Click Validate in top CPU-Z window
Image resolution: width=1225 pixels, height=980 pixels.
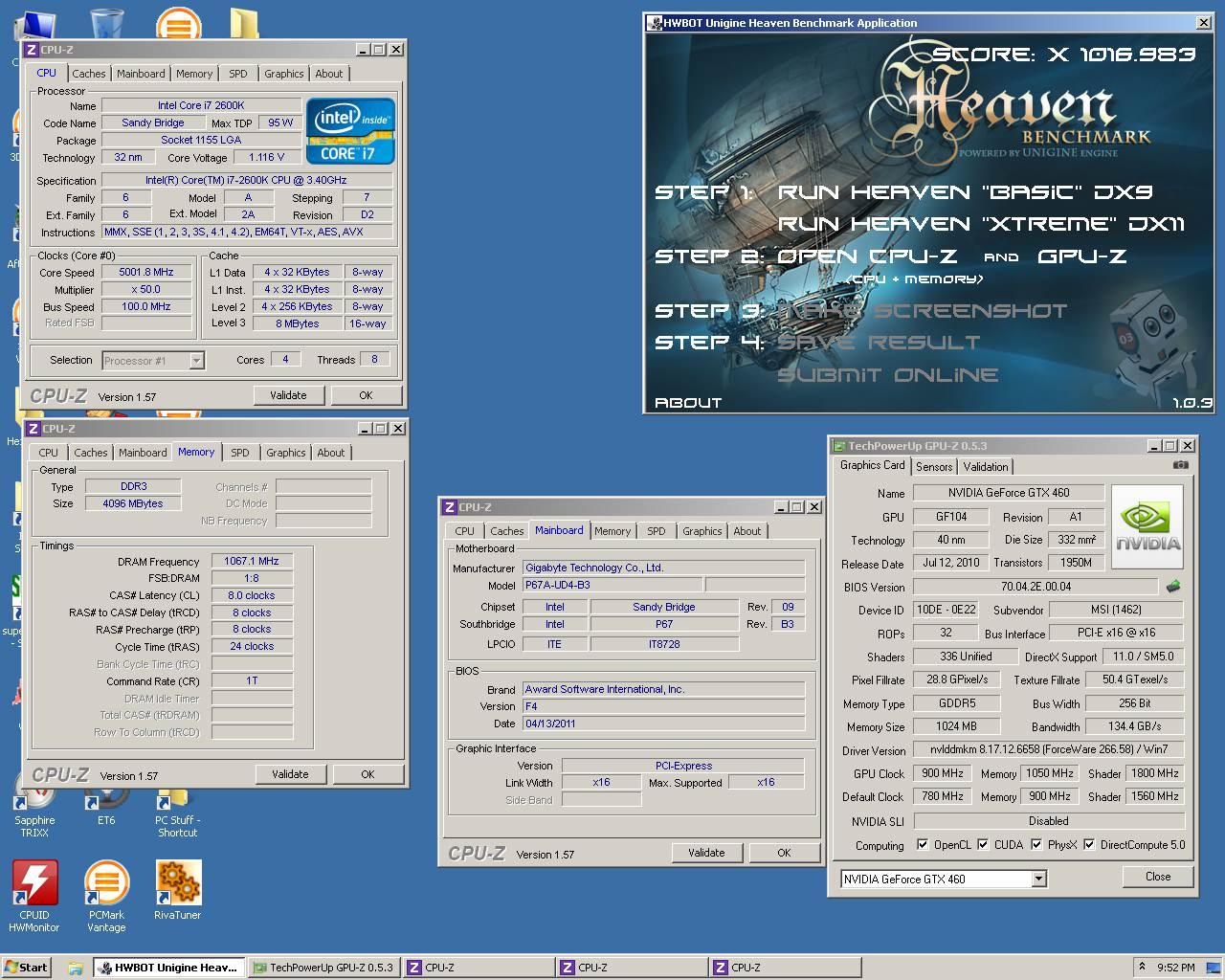289,395
